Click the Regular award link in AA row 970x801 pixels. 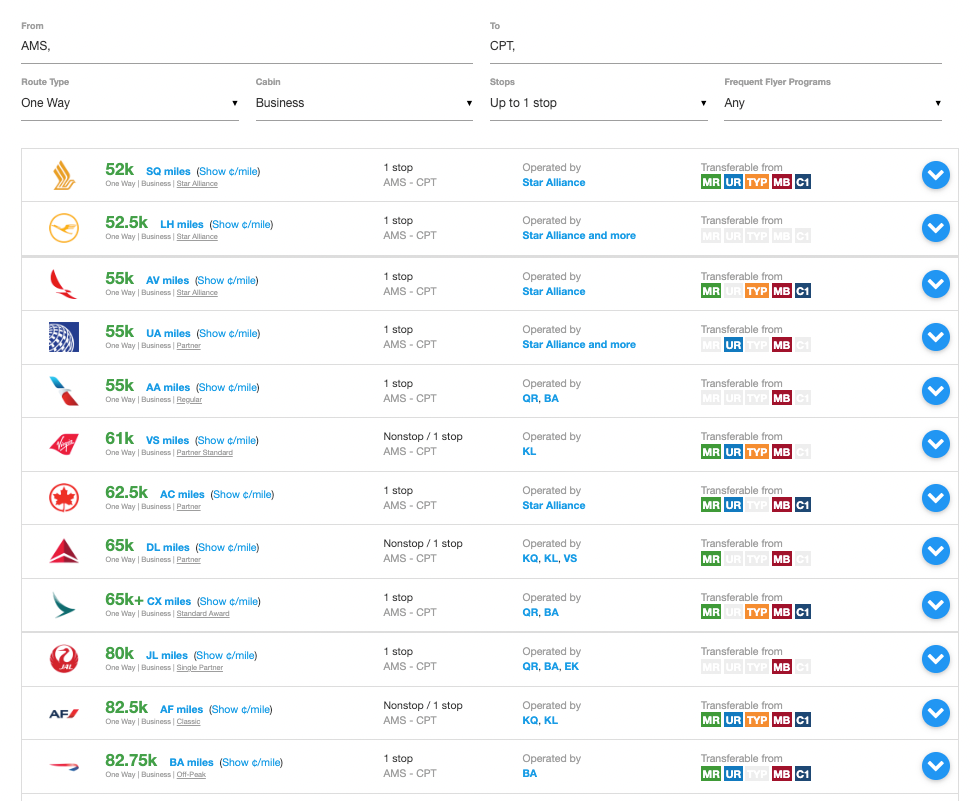[189, 400]
